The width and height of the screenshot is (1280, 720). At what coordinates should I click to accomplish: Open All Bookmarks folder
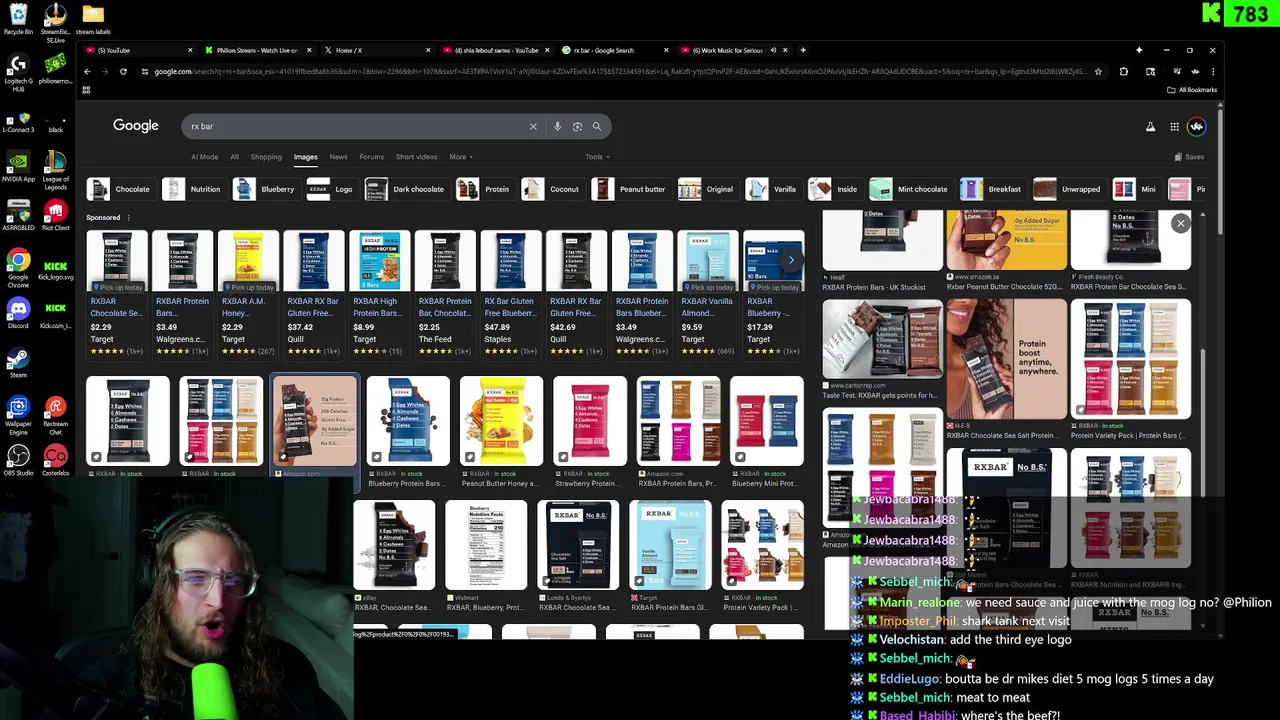click(1192, 90)
